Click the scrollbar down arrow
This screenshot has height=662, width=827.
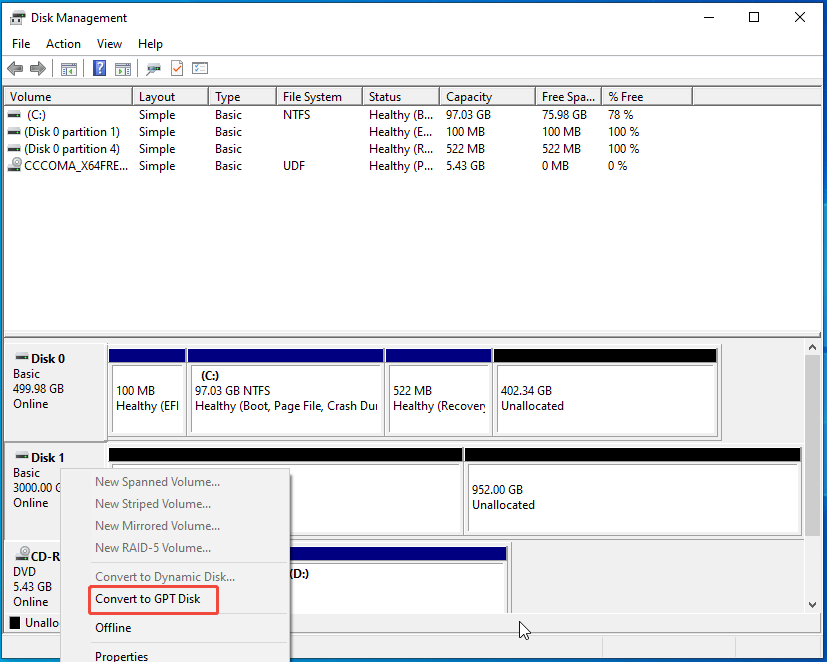click(813, 604)
